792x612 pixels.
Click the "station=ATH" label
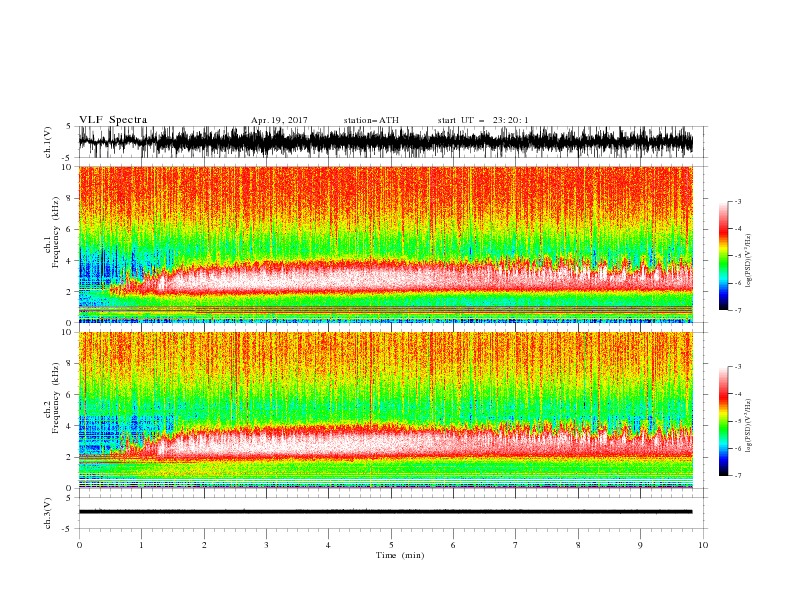[371, 120]
